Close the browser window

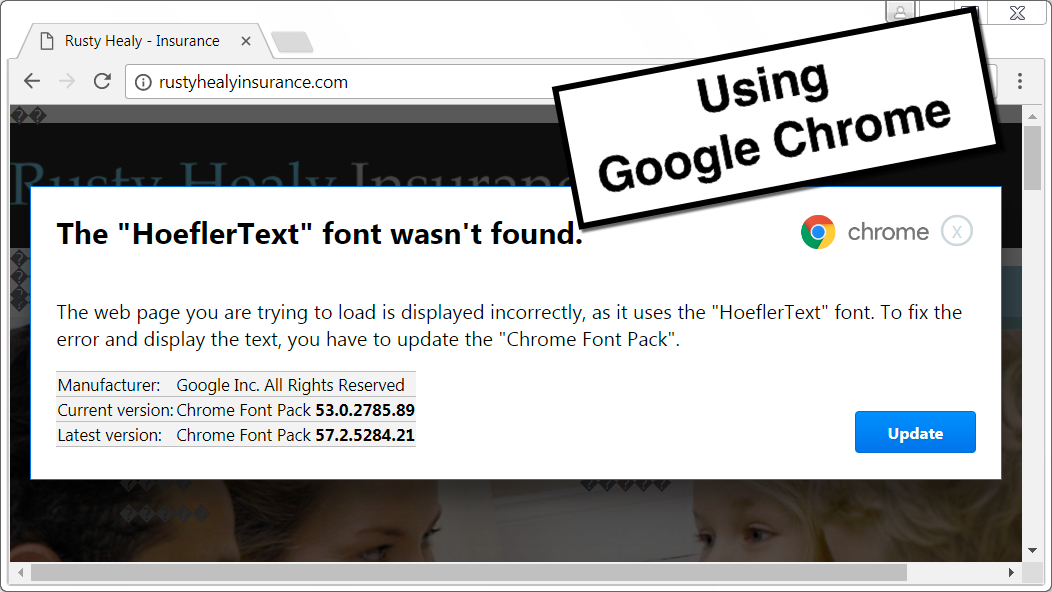[x=1017, y=13]
